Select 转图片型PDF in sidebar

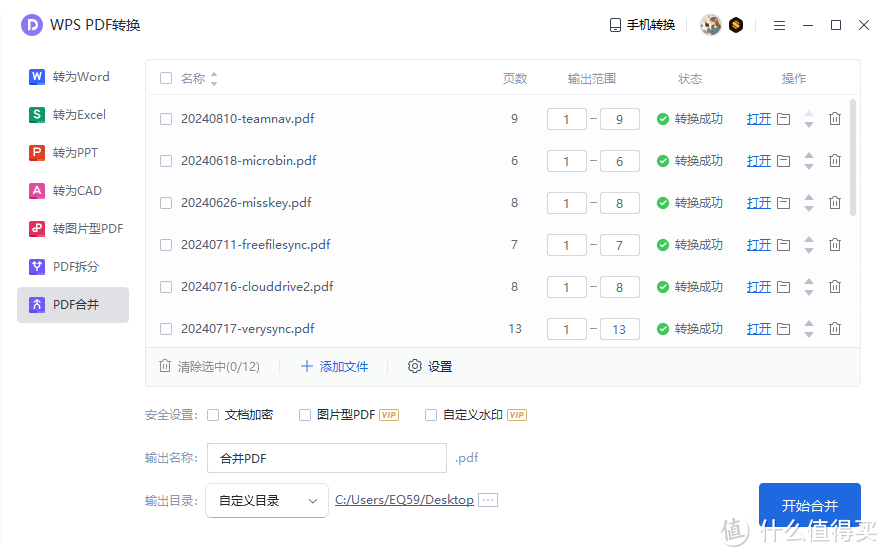pos(73,228)
